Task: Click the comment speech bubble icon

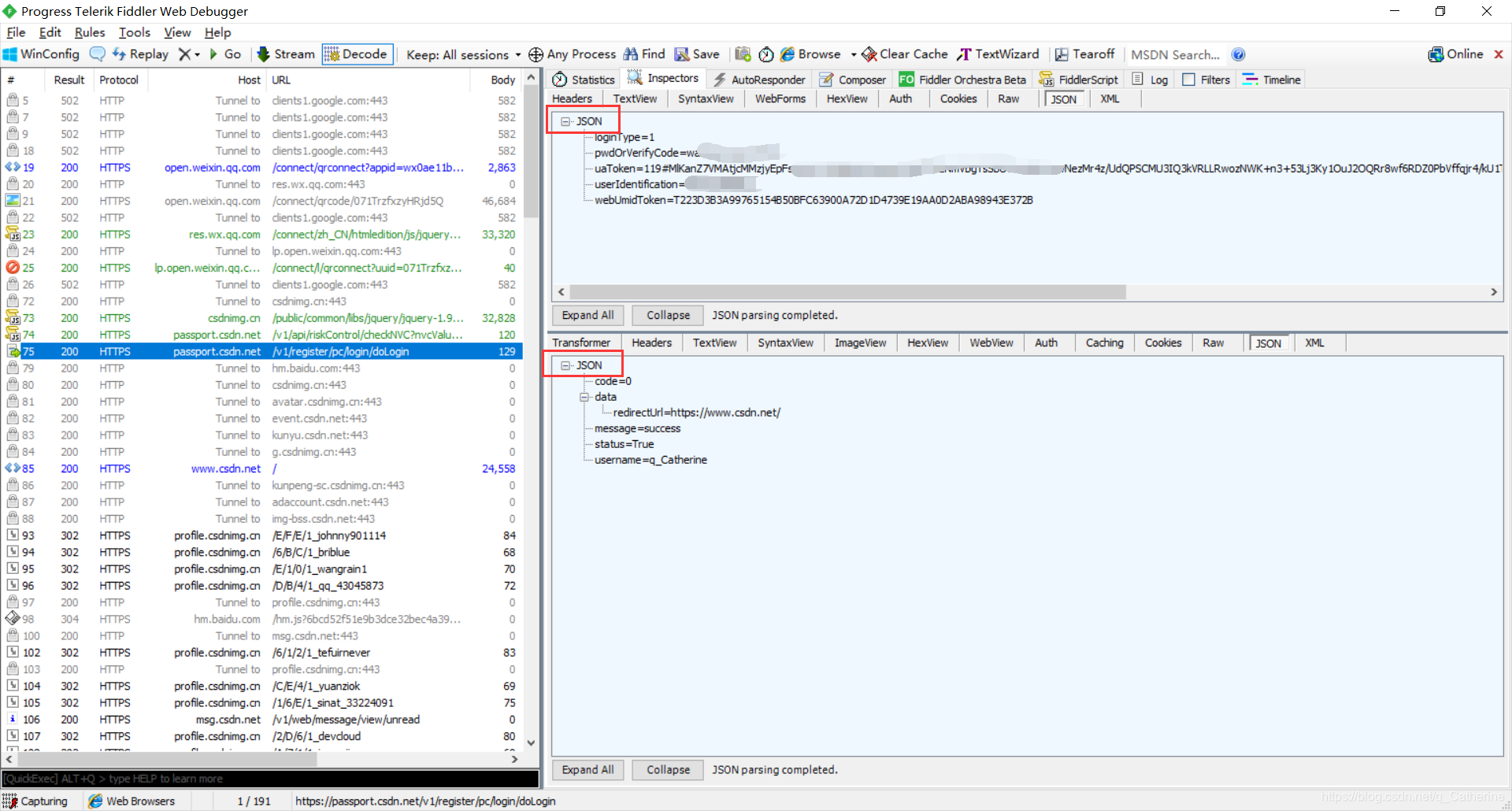Action: click(x=98, y=54)
